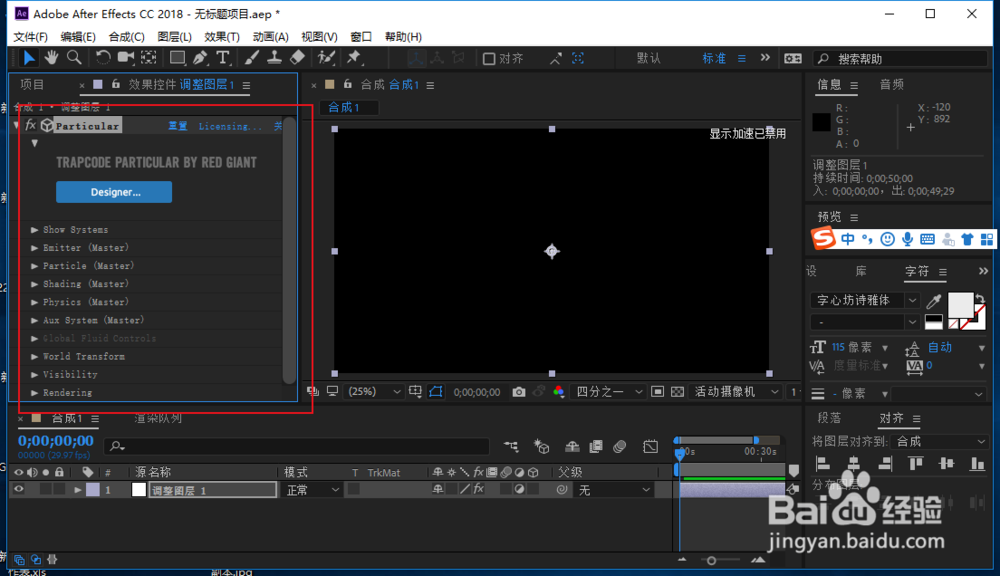Expand Physics (Master) group
The height and width of the screenshot is (576, 1000).
[x=34, y=302]
